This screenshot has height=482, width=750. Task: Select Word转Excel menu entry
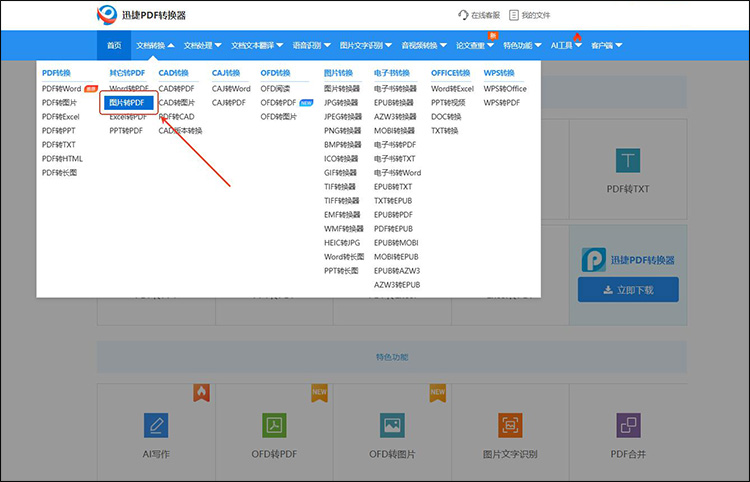coord(452,89)
